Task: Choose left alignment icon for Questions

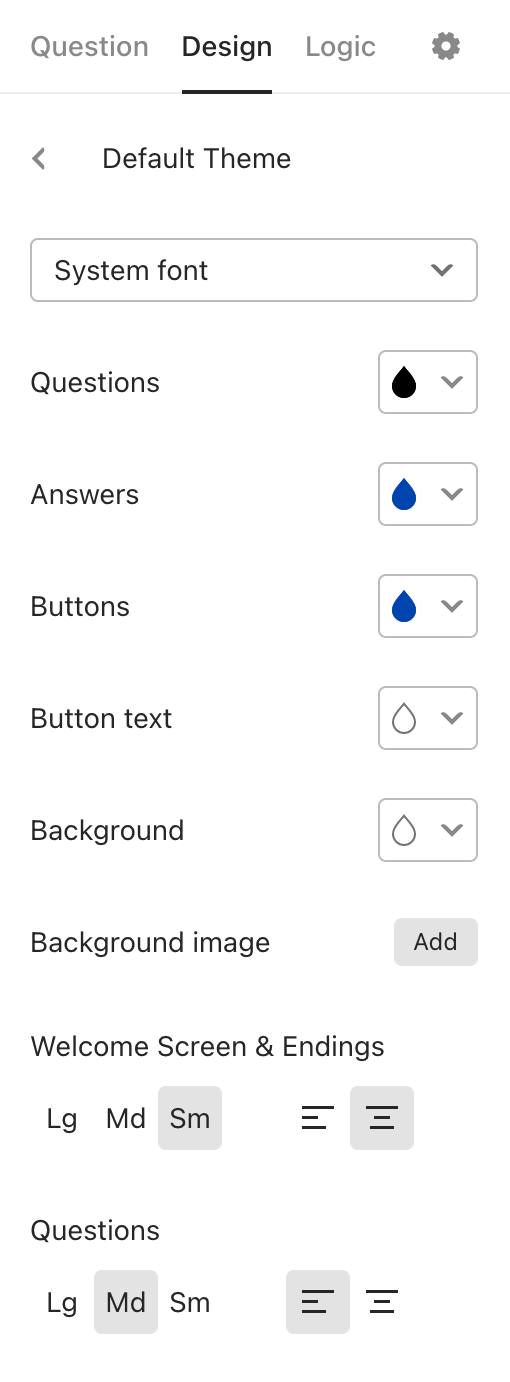Action: [318, 1302]
